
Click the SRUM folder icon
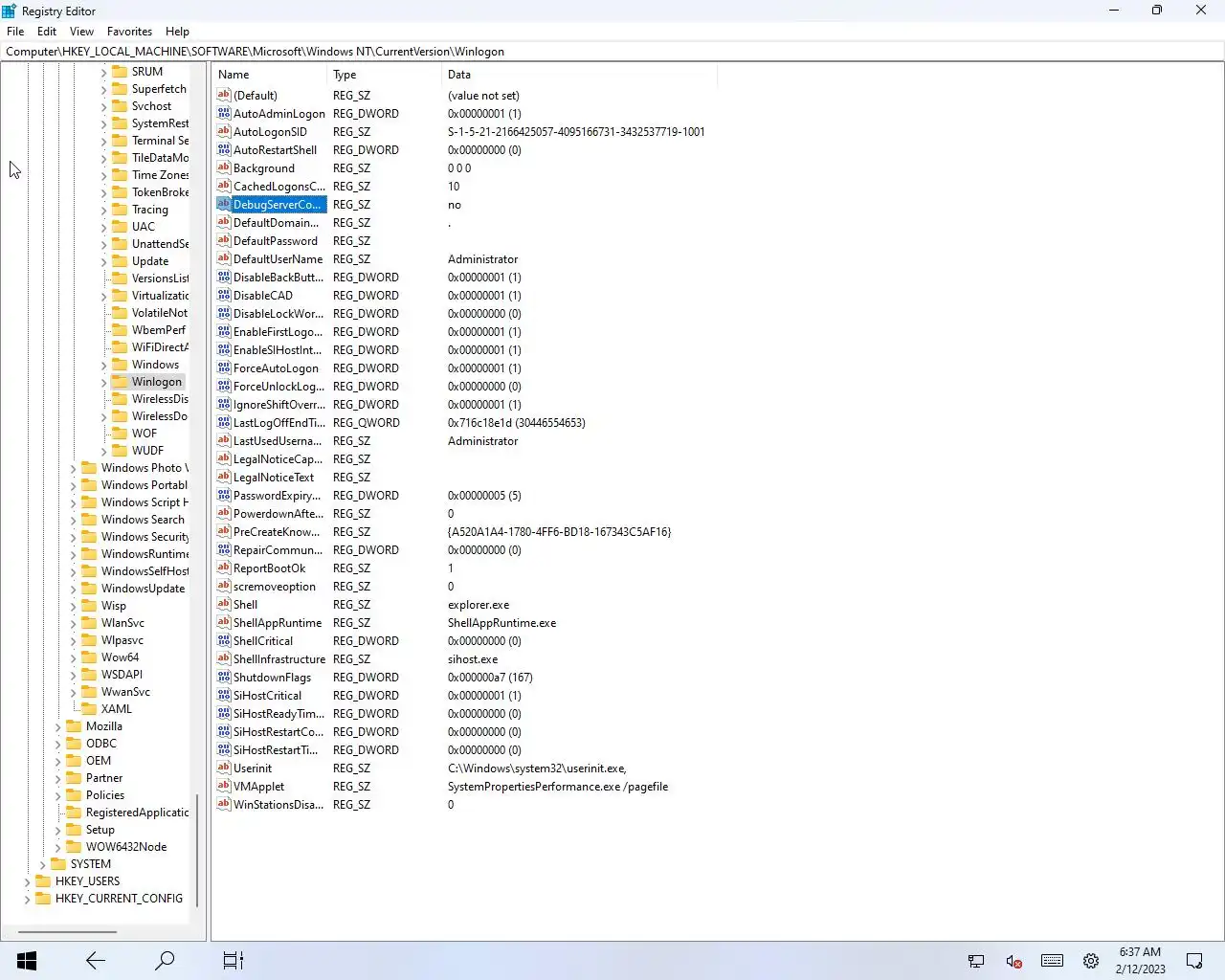[x=120, y=71]
